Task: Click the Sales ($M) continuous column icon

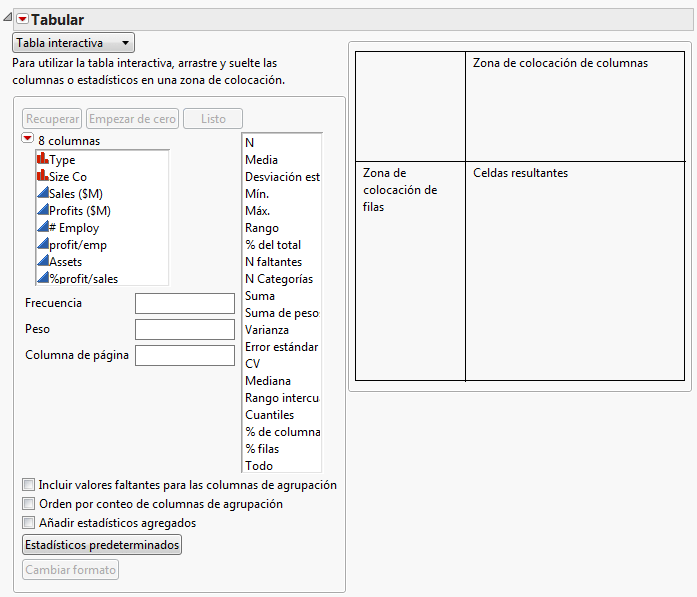Action: 42,193
